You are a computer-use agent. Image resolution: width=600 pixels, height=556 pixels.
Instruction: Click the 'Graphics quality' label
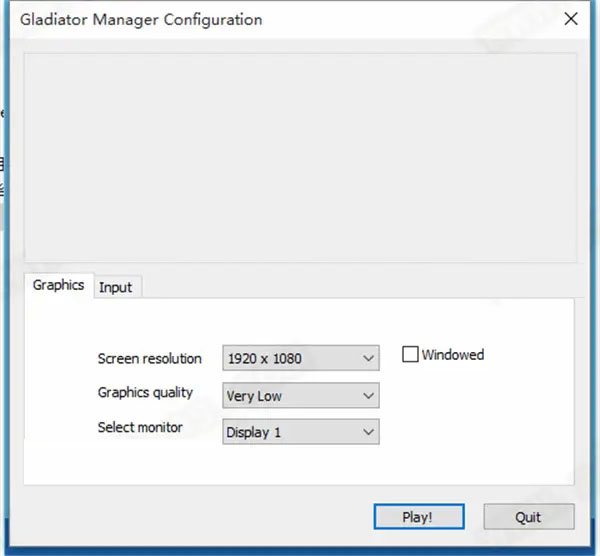point(145,393)
